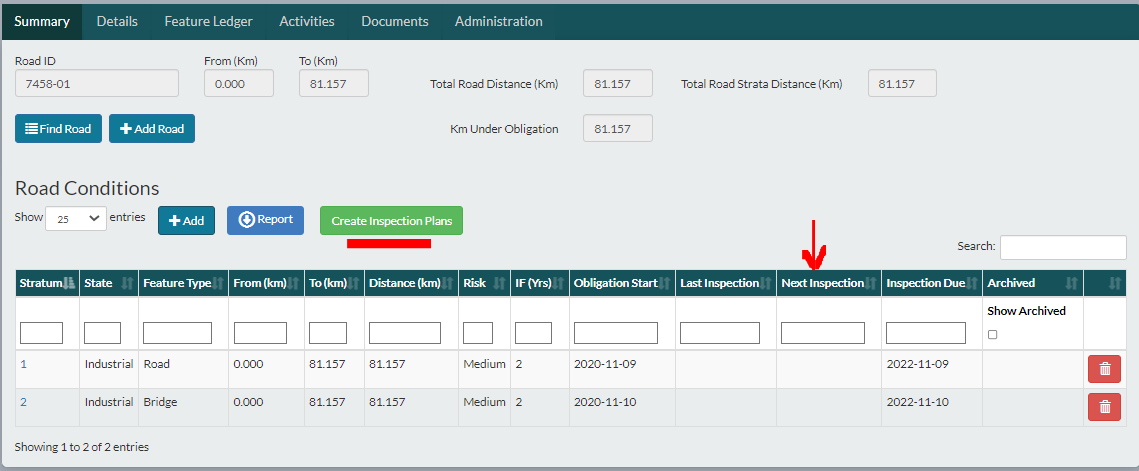Sort table by Stratum column arrows
Image resolution: width=1139 pixels, height=471 pixels.
coord(69,283)
